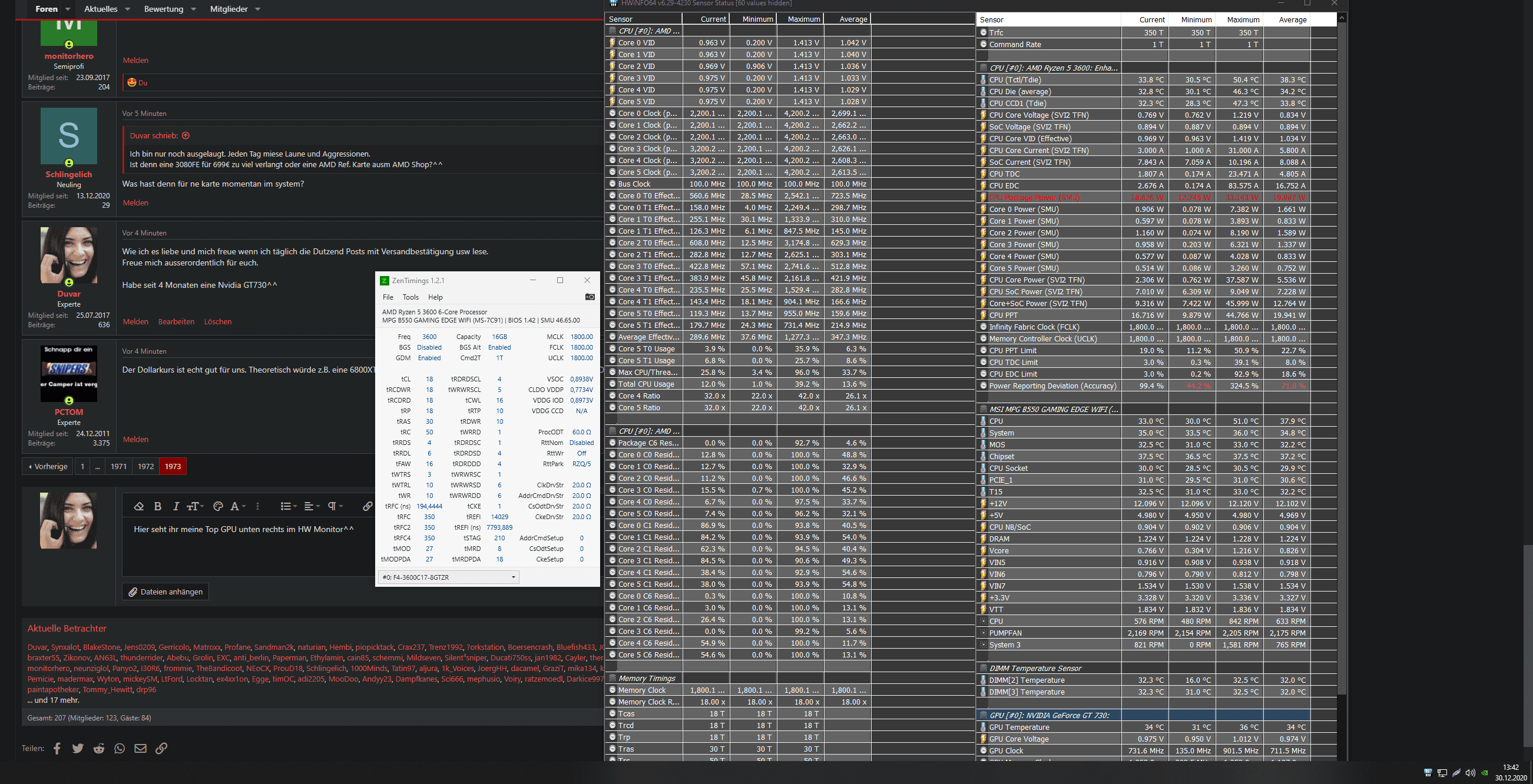Click the volume icon in the system tray
Viewport: 1533px width, 784px height.
click(x=1470, y=773)
